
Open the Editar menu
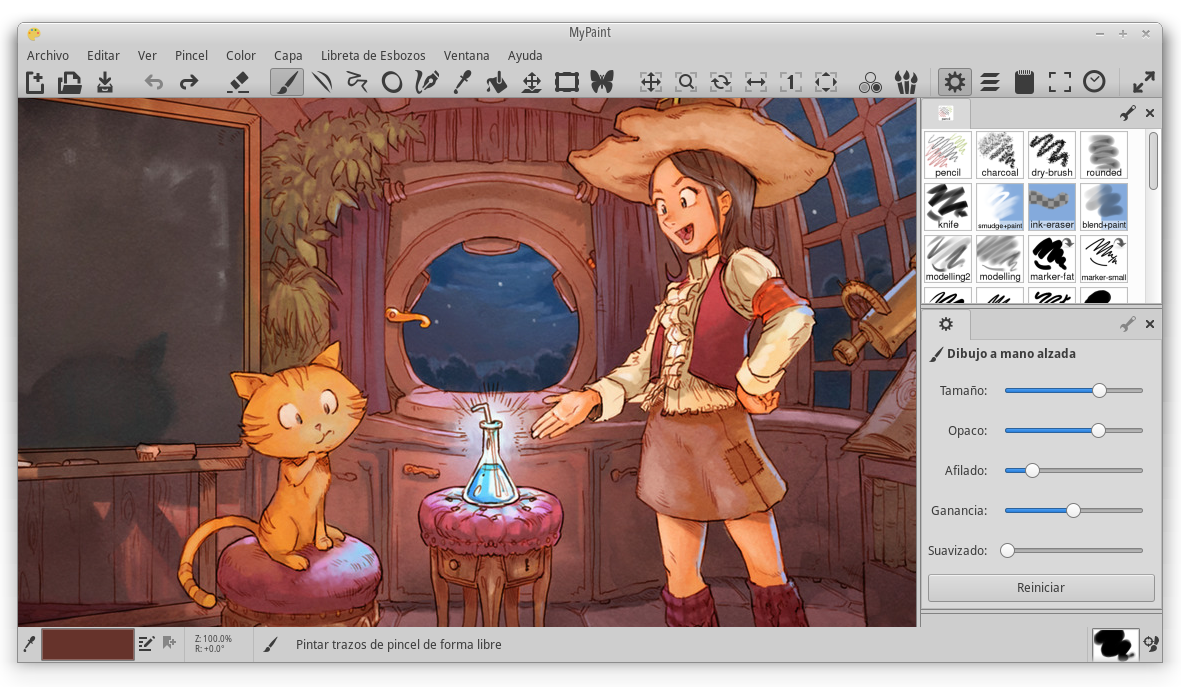point(103,56)
